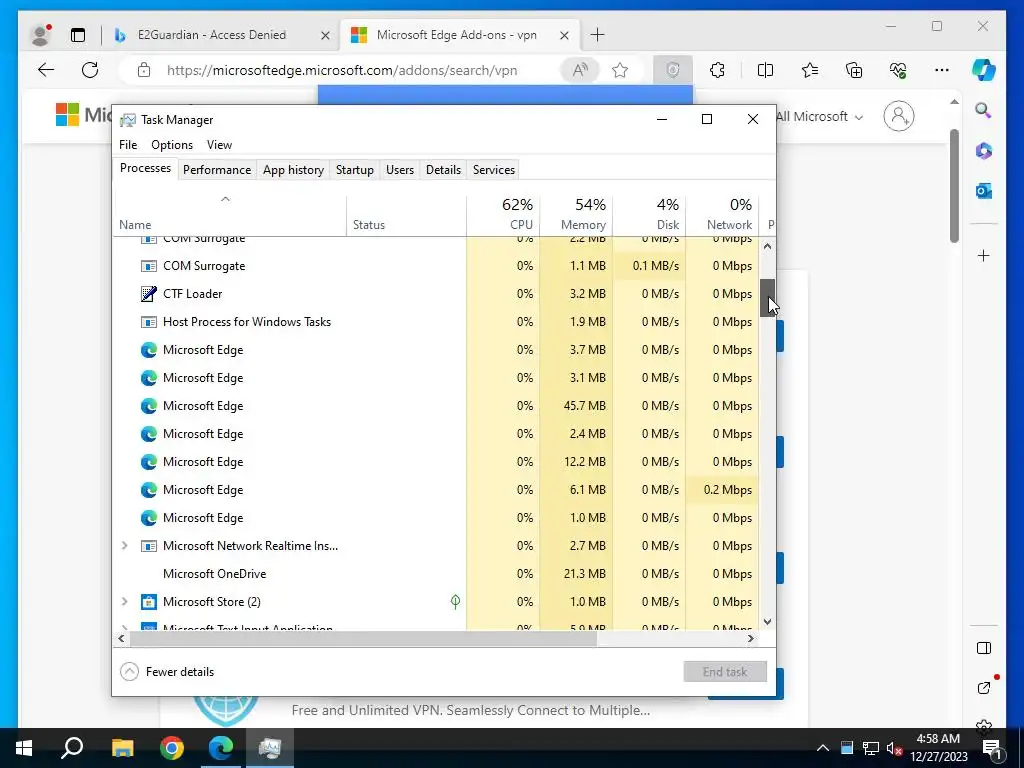Click the End task button
The height and width of the screenshot is (768, 1024).
coord(725,671)
